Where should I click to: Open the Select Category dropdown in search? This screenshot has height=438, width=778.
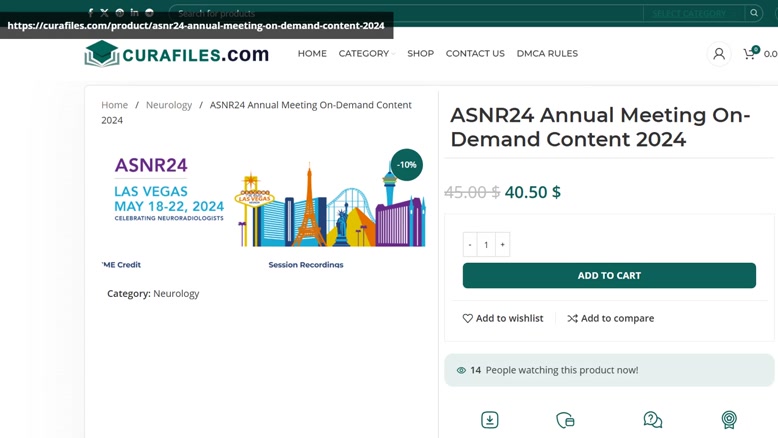(x=694, y=13)
